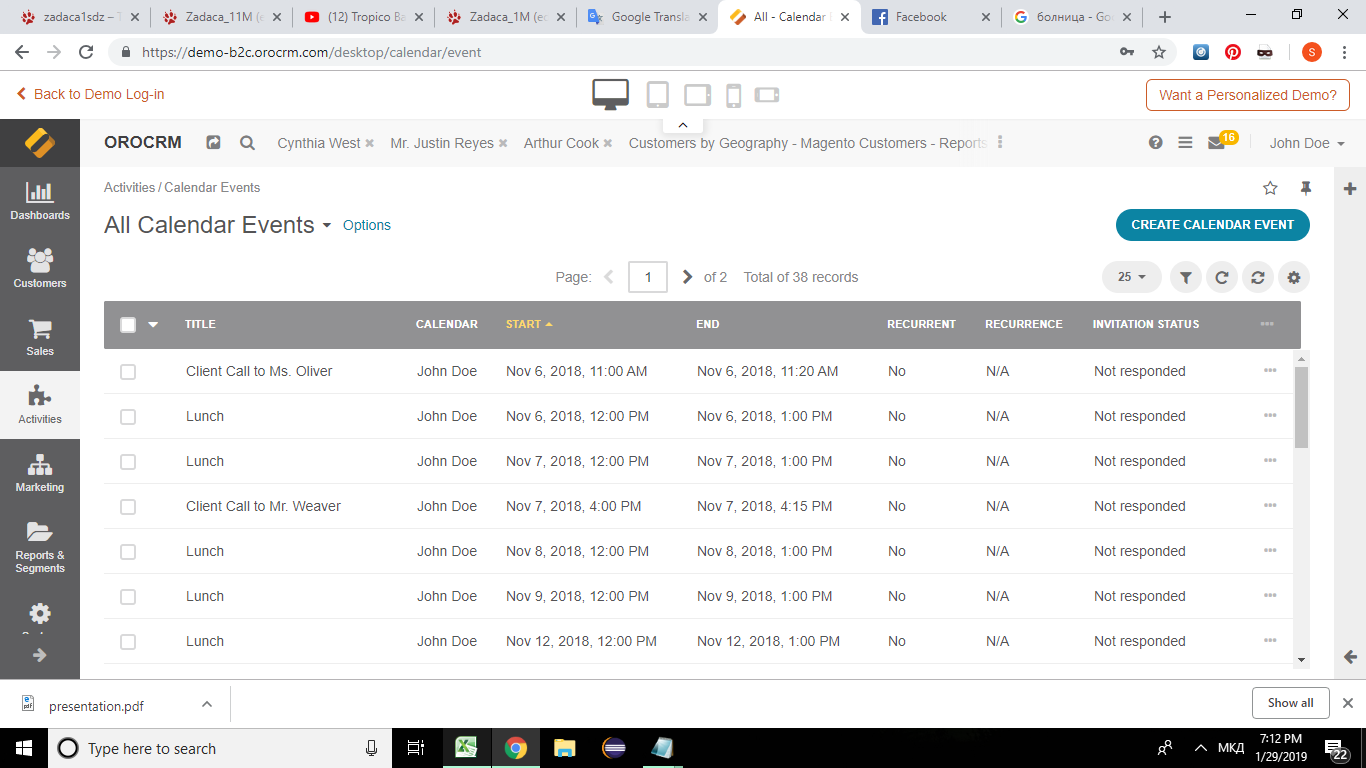Pin the page using the pushpin icon
1366x768 pixels.
pos(1305,188)
